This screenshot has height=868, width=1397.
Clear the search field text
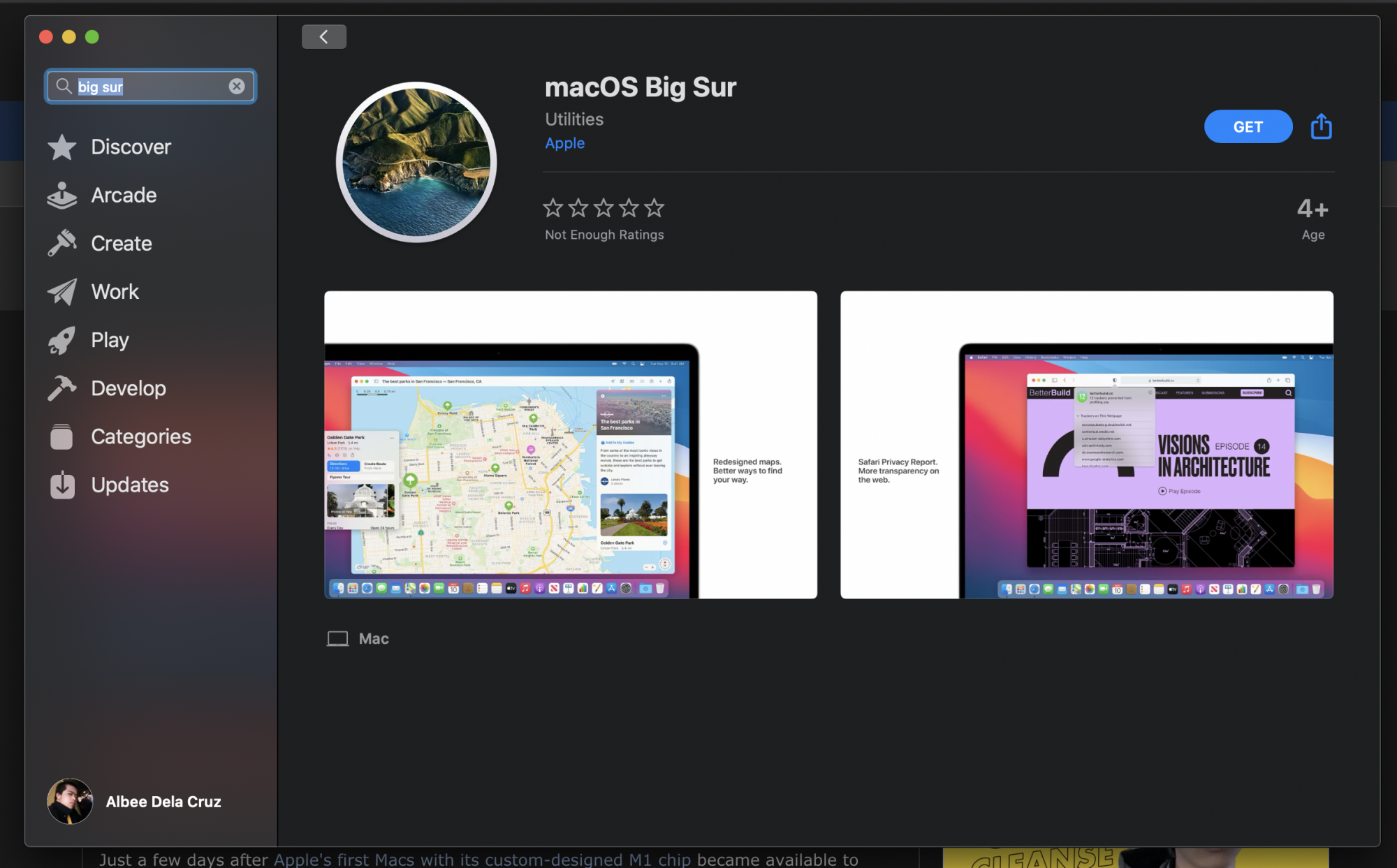coord(237,86)
